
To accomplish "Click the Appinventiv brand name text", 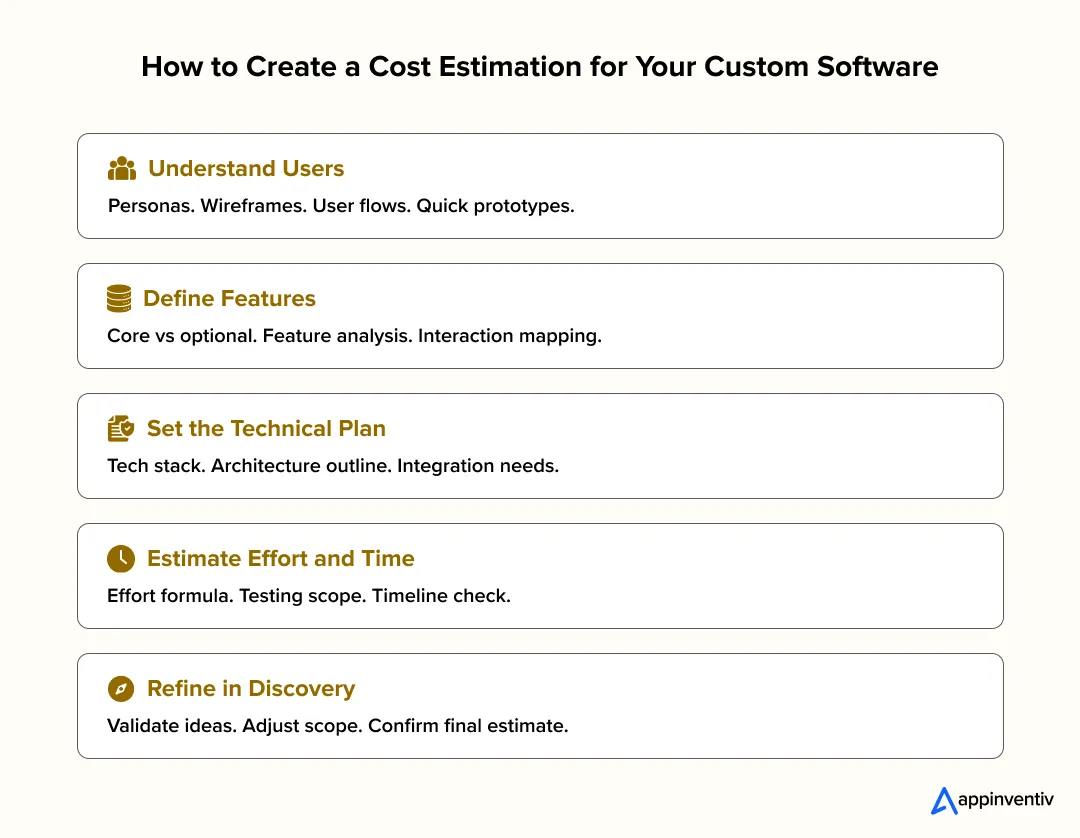I will click(1005, 801).
